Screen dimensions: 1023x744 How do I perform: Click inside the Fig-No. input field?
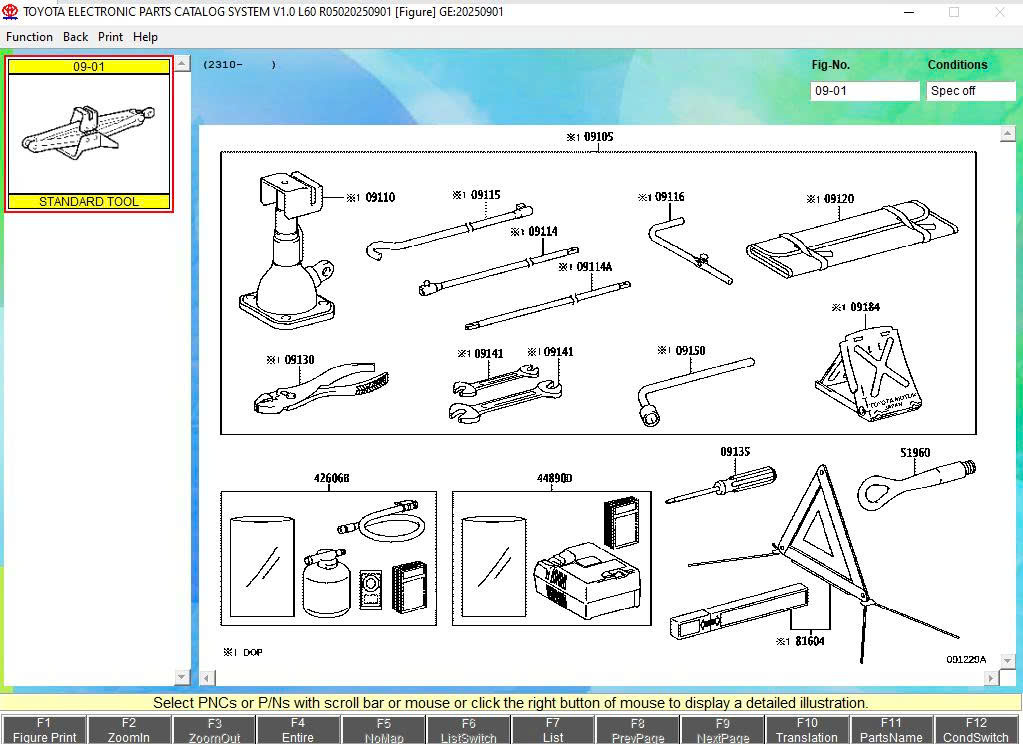[864, 90]
